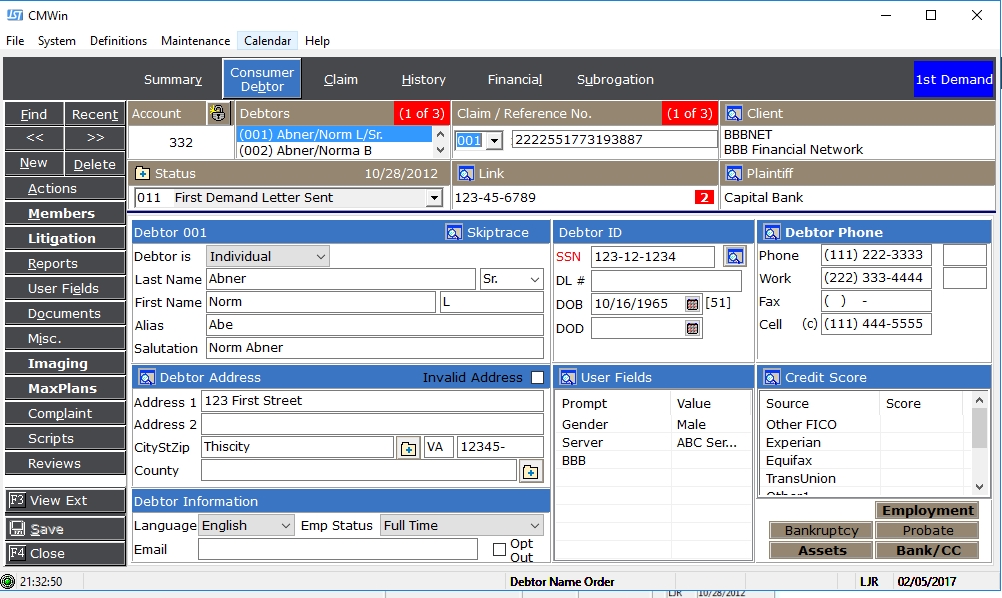Click the Litigation sidebar button
This screenshot has height=598, width=1002.
(62, 239)
